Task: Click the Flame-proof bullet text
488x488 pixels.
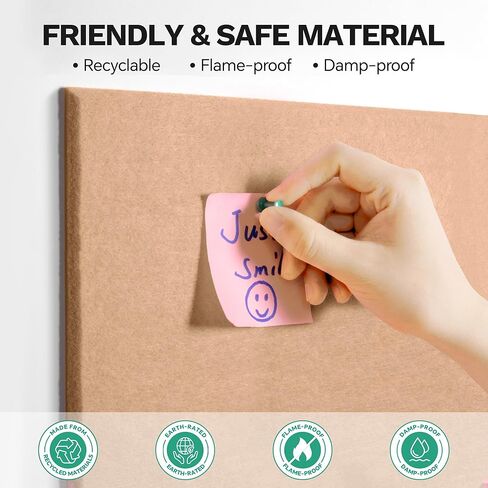Action: (x=241, y=65)
